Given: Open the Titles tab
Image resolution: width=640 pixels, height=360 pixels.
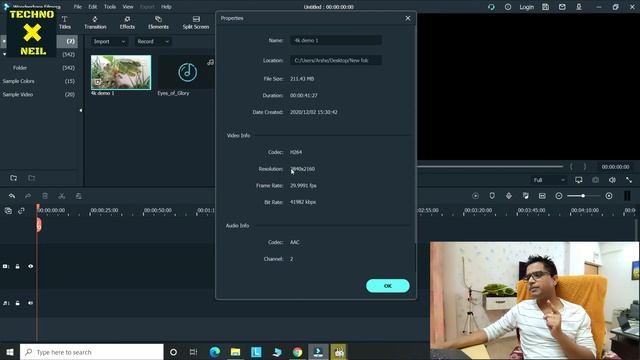Looking at the screenshot, I should (x=64, y=23).
